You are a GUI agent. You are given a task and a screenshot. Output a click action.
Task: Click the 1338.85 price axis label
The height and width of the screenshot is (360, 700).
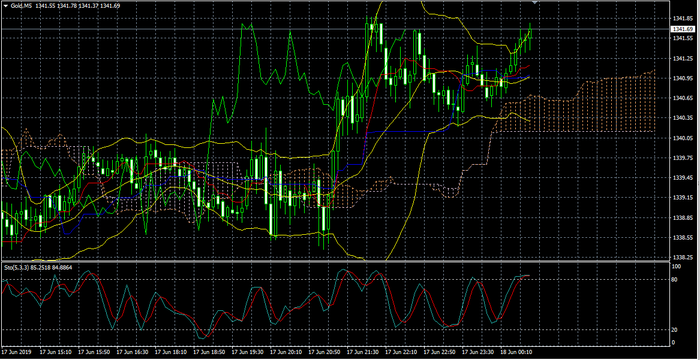[682, 218]
